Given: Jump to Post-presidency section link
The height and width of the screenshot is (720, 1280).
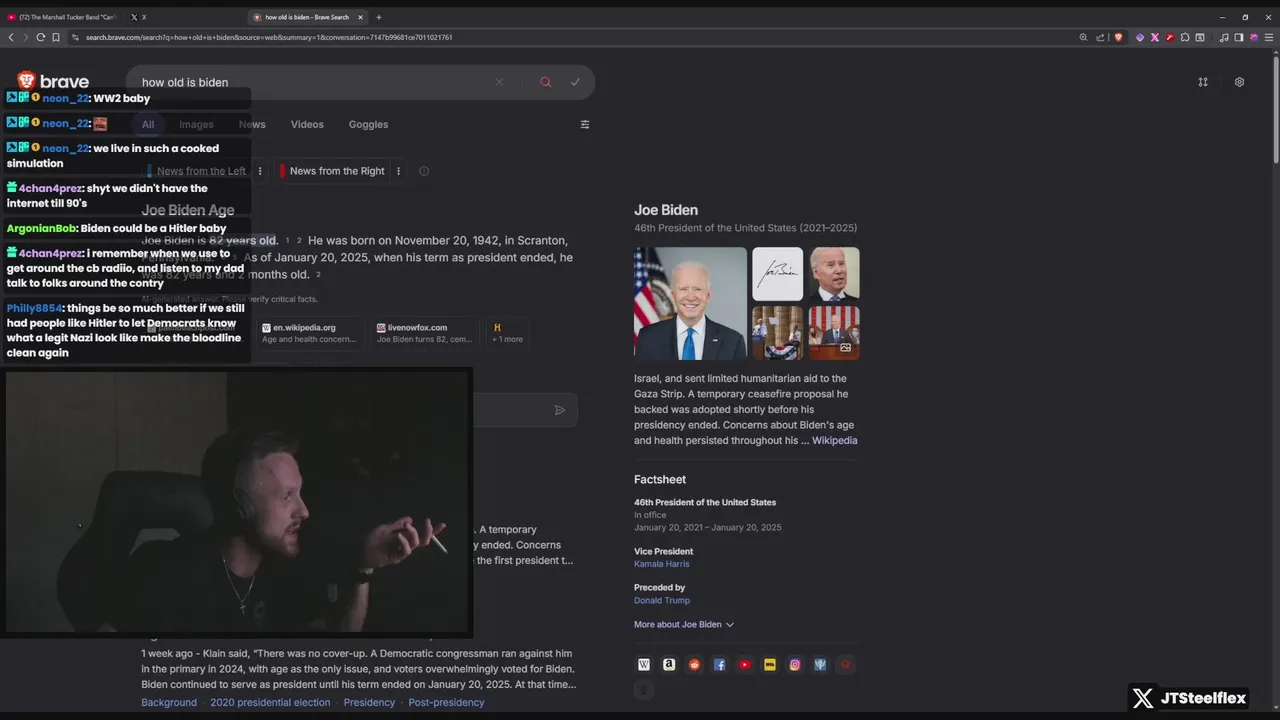Looking at the screenshot, I should click(x=446, y=702).
